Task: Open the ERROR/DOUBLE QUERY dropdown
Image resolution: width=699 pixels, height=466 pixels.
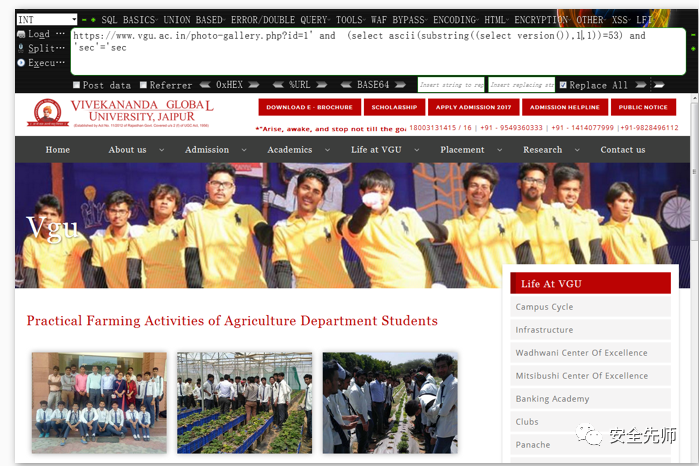Action: (x=280, y=20)
